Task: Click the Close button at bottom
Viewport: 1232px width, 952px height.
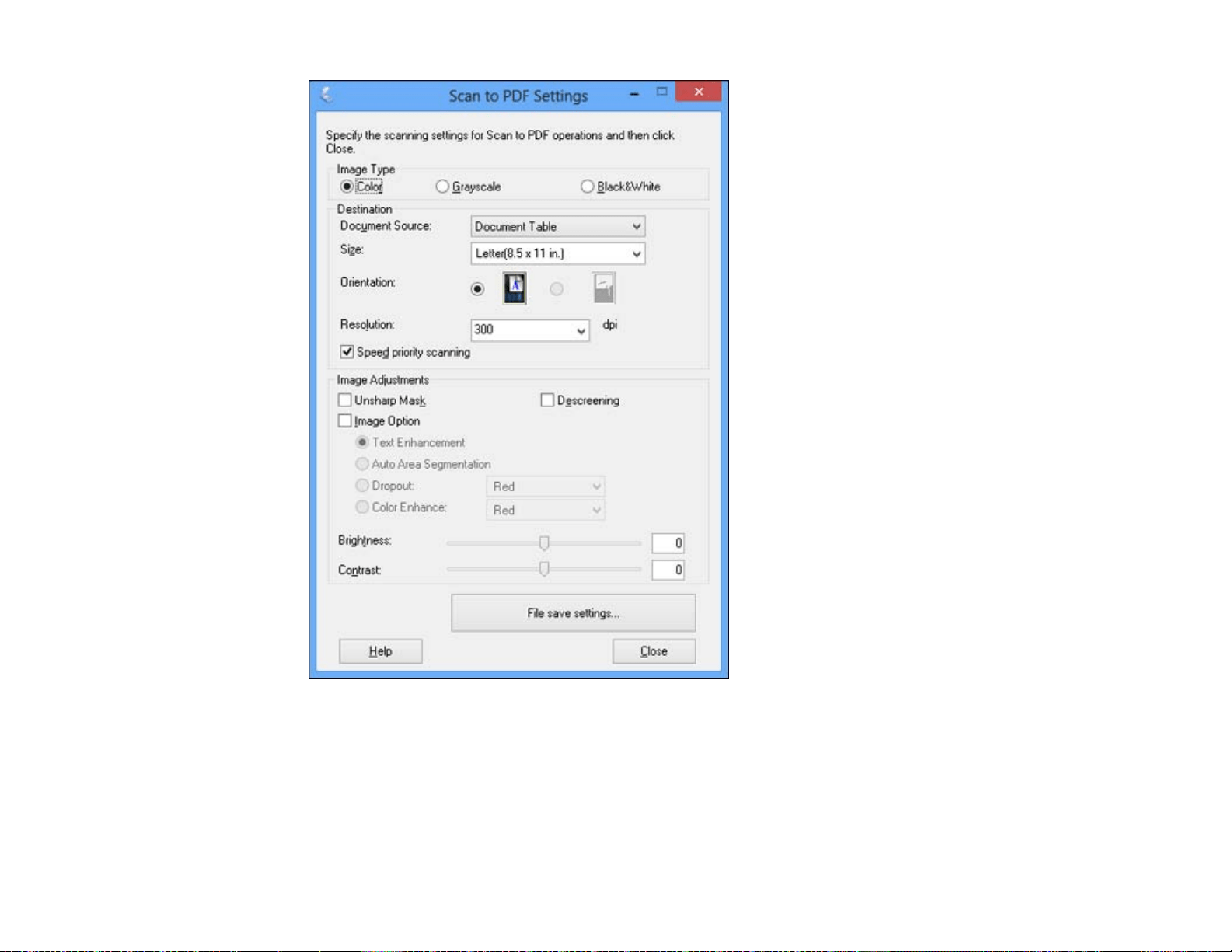Action: 654,651
